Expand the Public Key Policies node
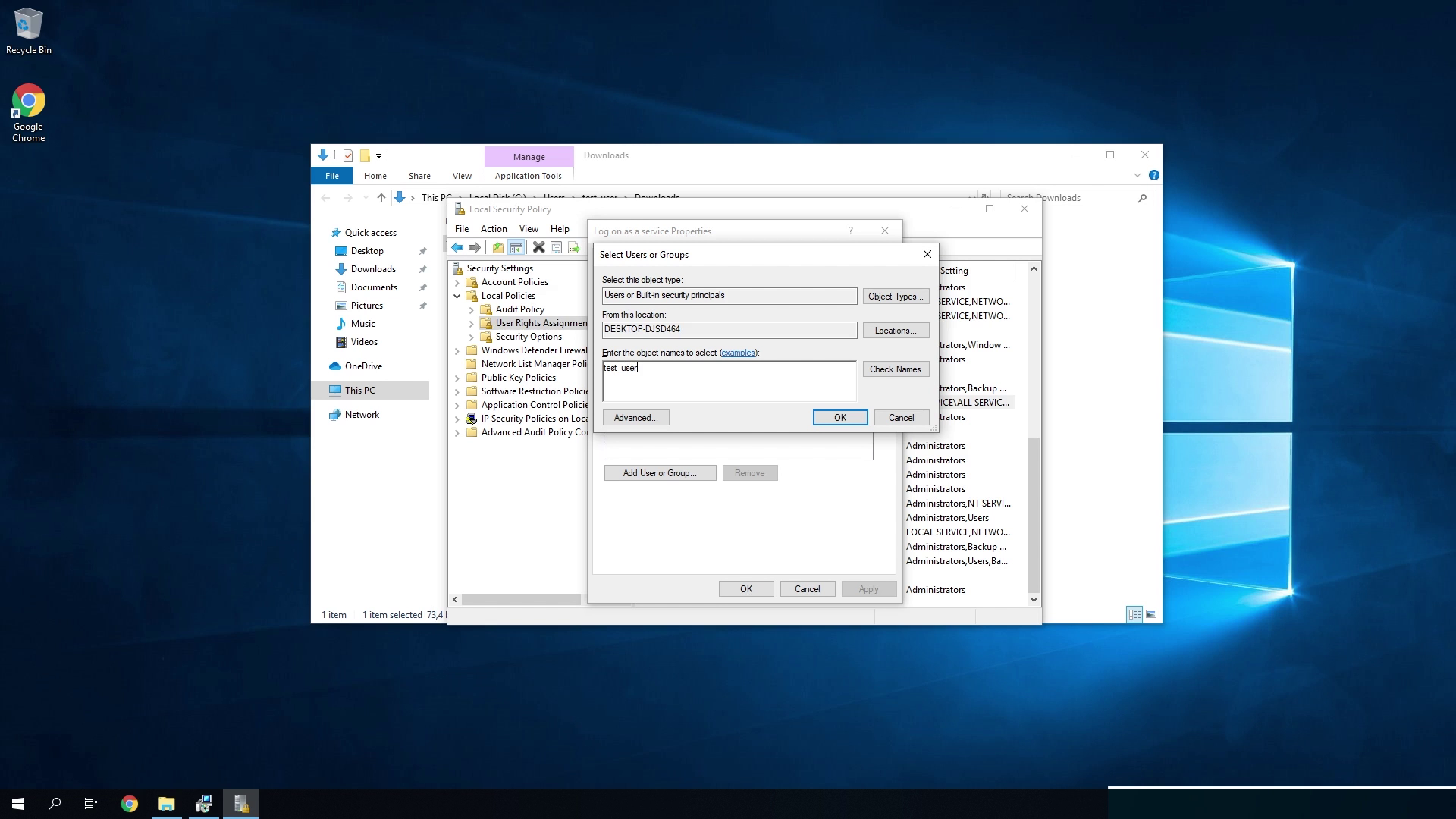 (457, 378)
